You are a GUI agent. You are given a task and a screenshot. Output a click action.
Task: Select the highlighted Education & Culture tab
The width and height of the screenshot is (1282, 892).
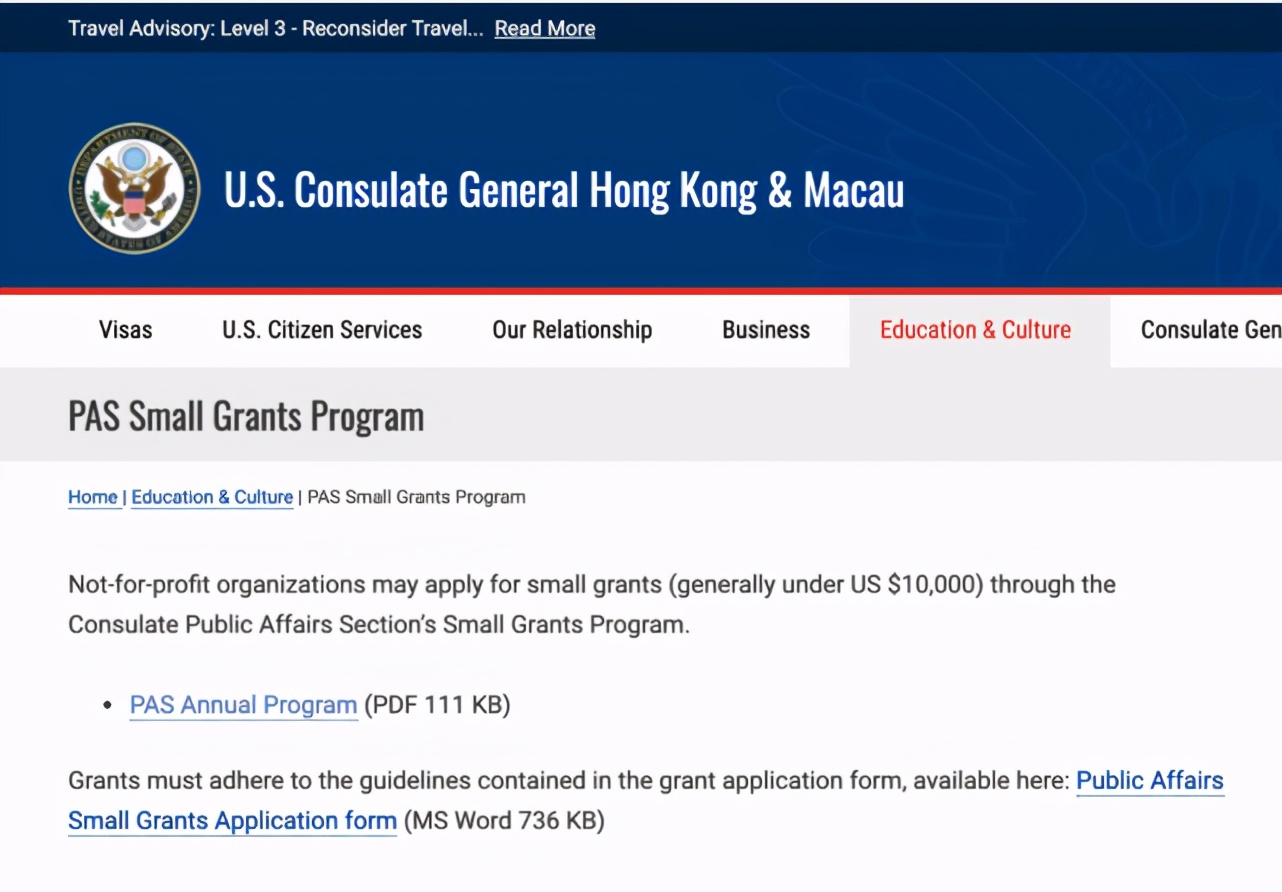(975, 330)
